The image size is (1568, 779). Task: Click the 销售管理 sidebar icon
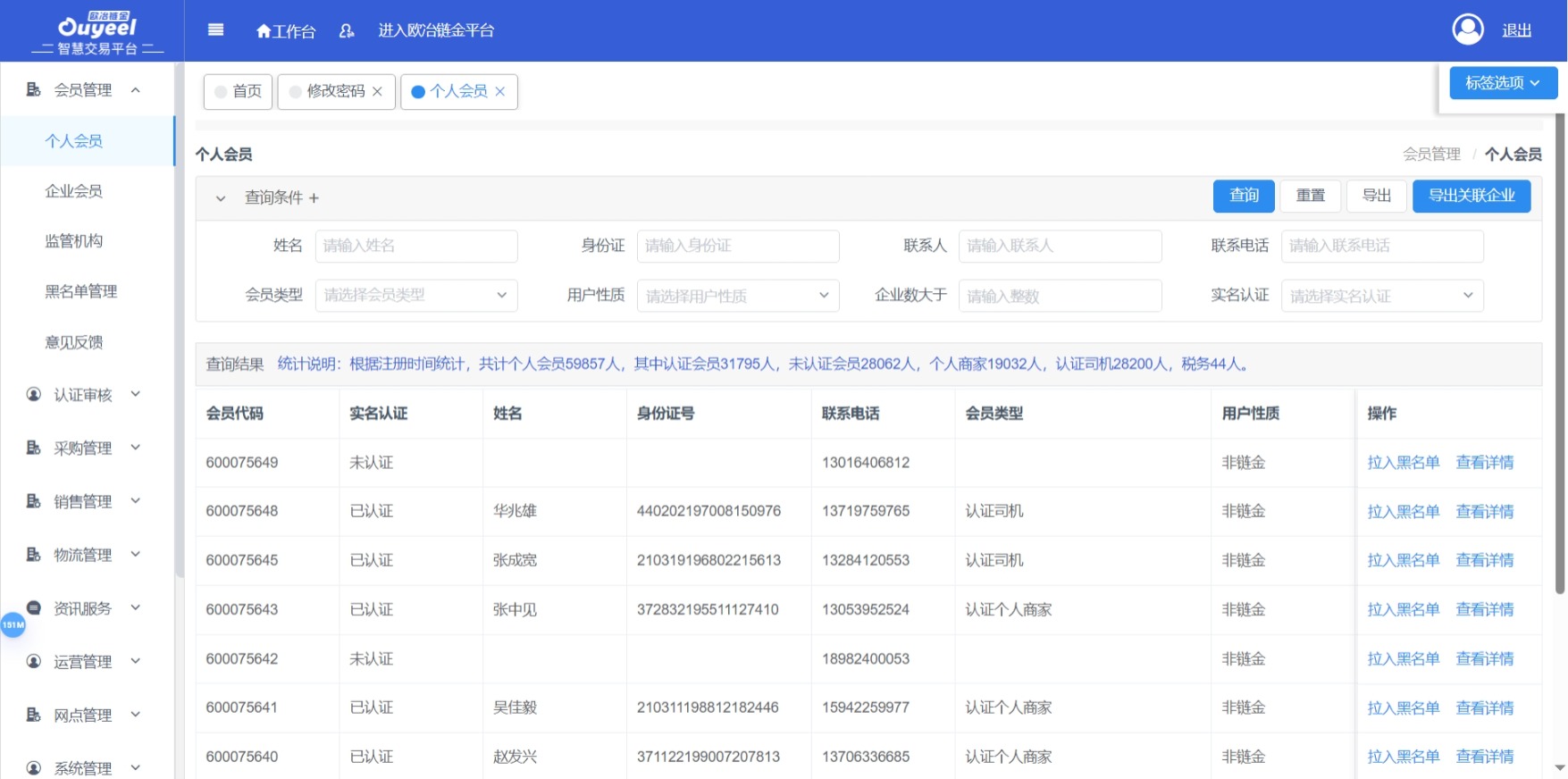[34, 501]
